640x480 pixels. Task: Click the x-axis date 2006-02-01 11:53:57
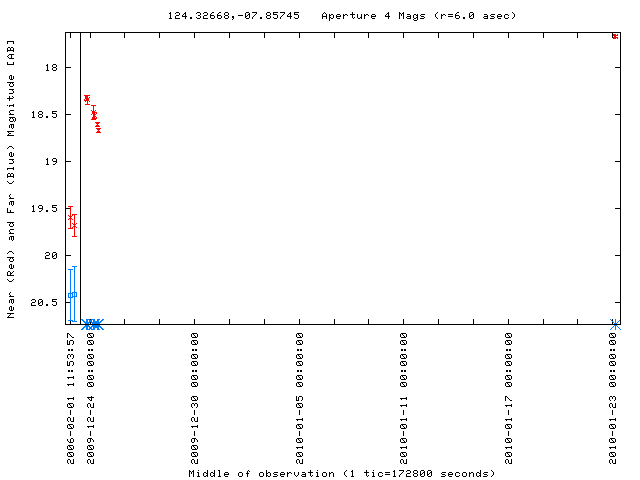tap(71, 398)
